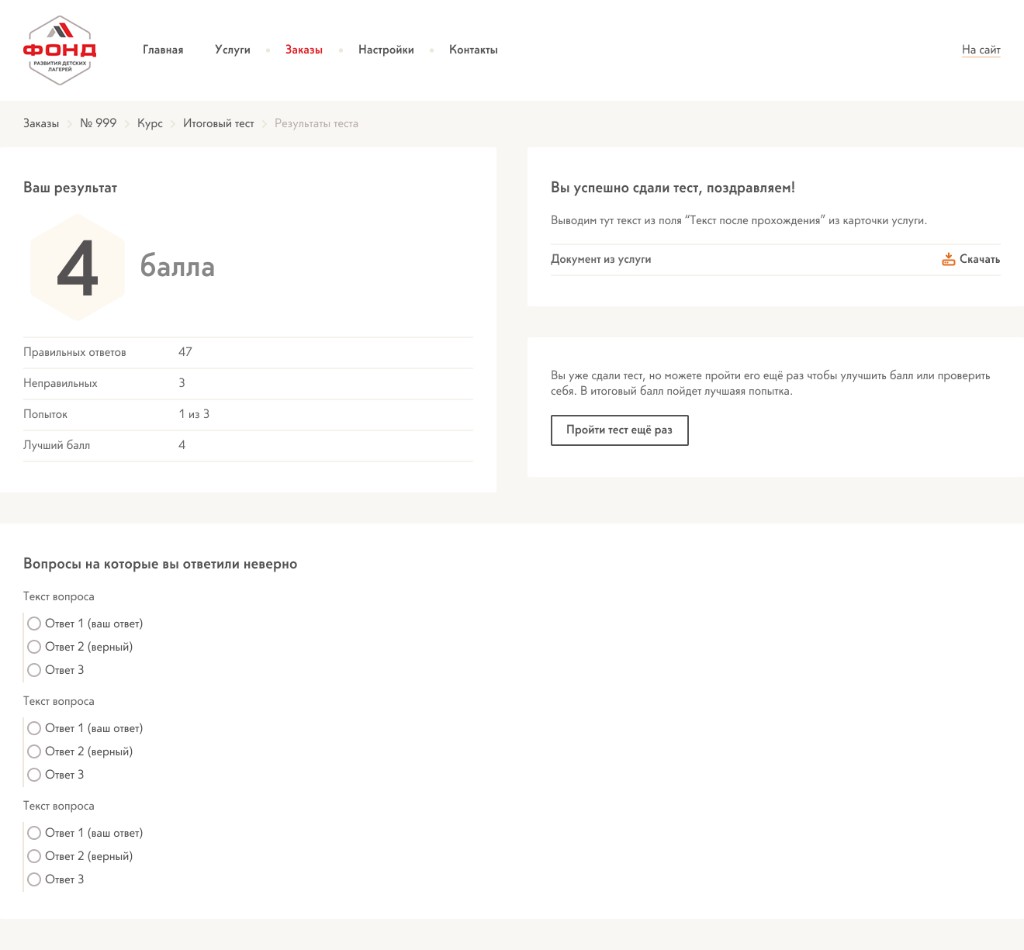
Task: Click the Лучший балл value 4
Action: tap(182, 445)
